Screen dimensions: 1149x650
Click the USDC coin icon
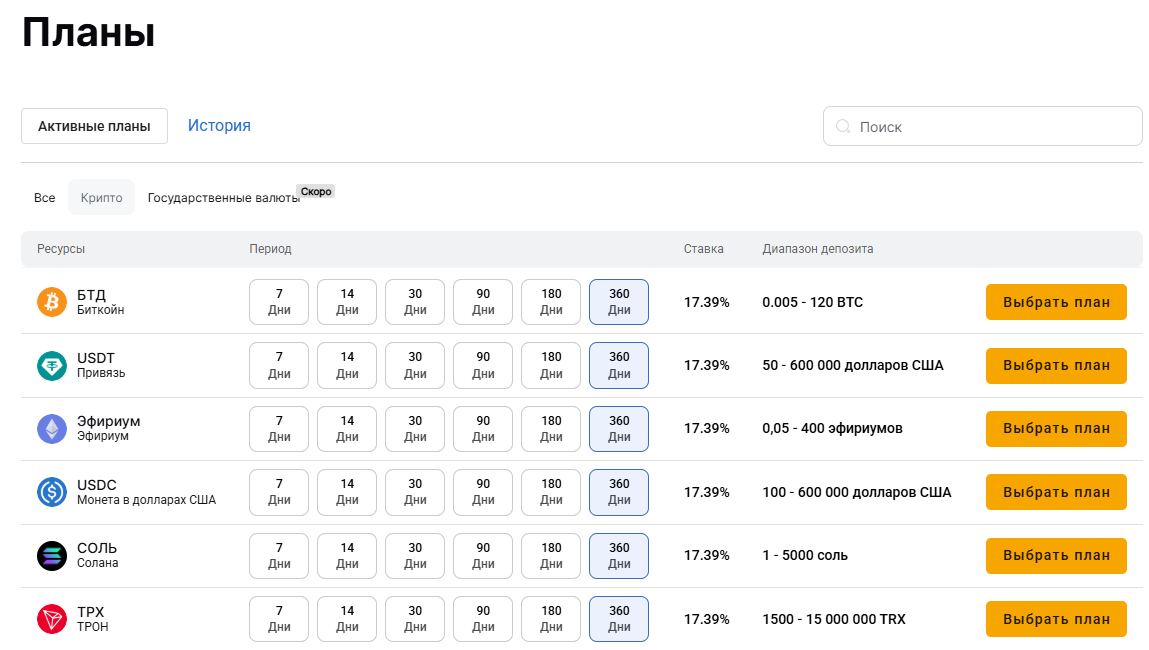(x=52, y=492)
